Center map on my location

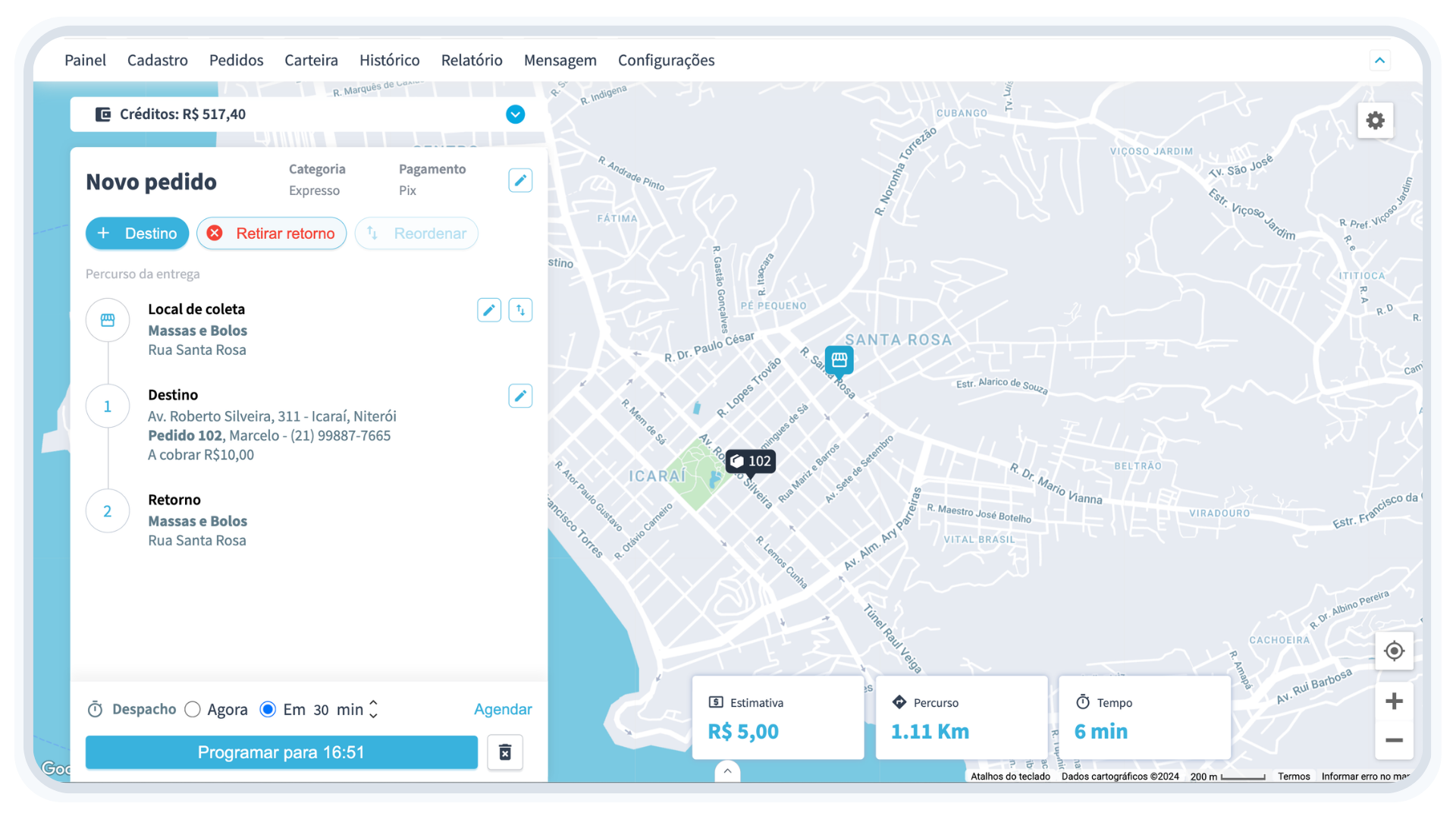(1394, 651)
